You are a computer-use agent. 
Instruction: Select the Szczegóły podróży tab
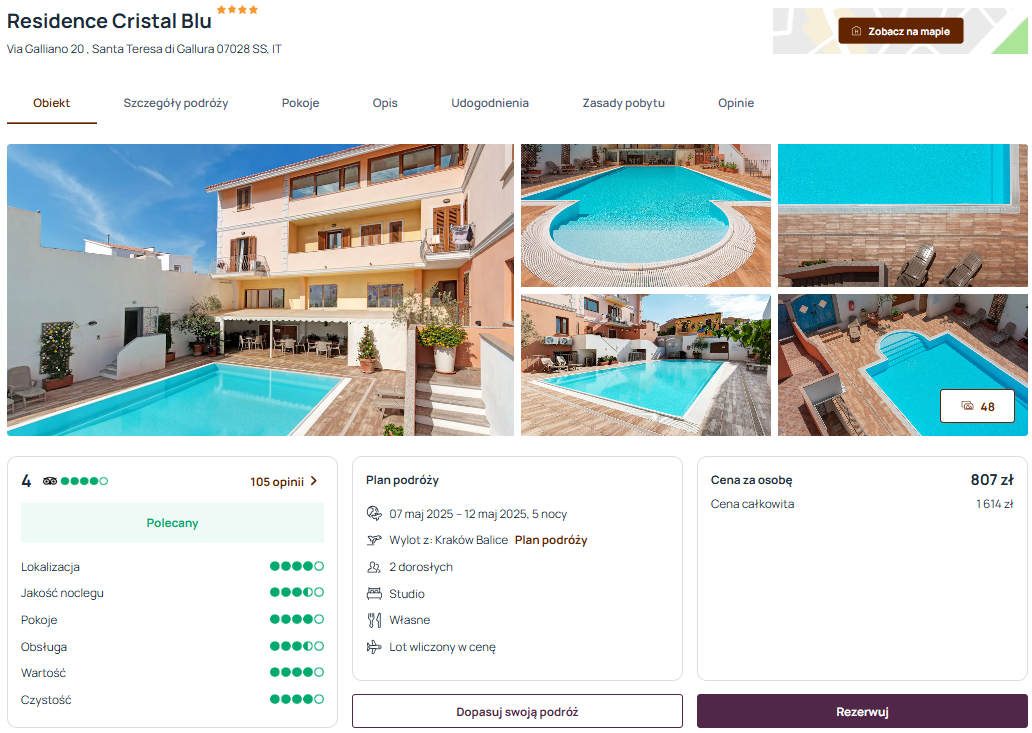(176, 103)
